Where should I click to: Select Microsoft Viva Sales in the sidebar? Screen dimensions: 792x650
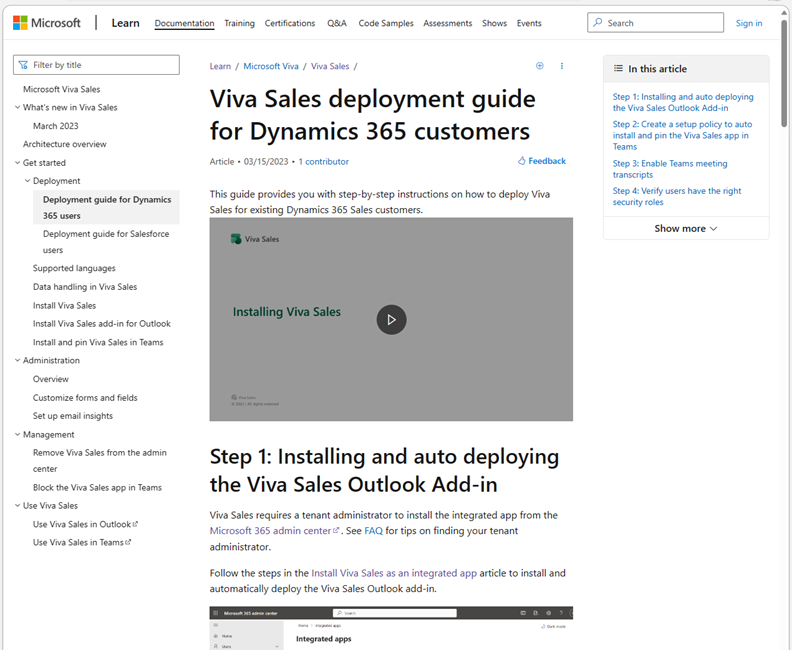click(62, 89)
